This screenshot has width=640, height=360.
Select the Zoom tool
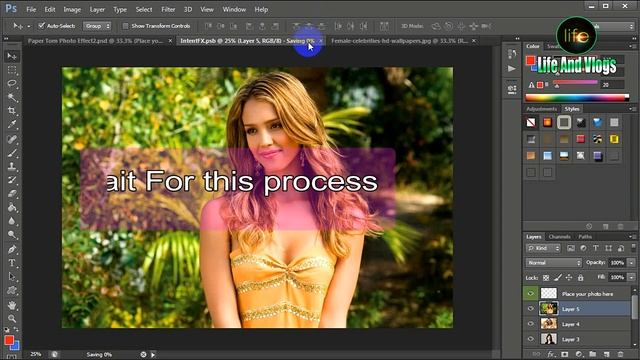click(x=12, y=318)
